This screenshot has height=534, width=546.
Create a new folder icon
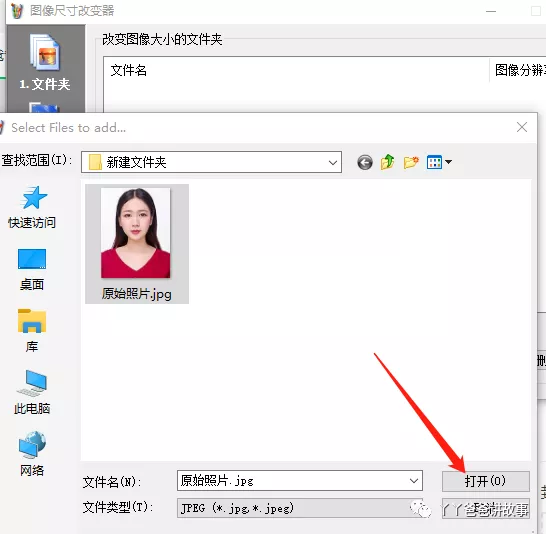(x=411, y=162)
